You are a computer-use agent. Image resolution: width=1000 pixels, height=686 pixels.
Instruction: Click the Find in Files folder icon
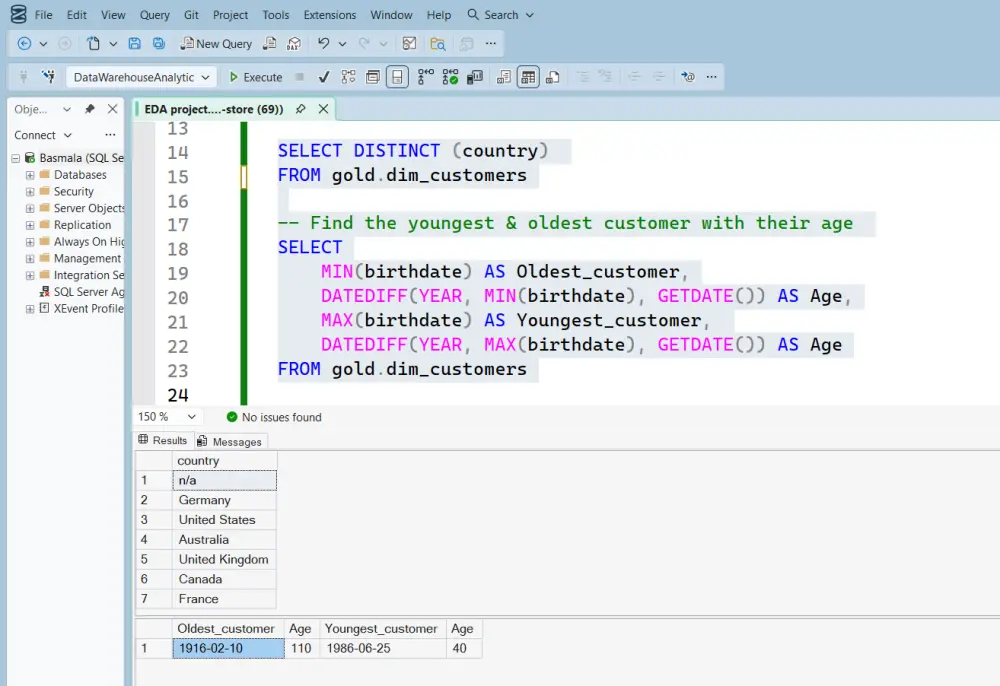pos(438,43)
